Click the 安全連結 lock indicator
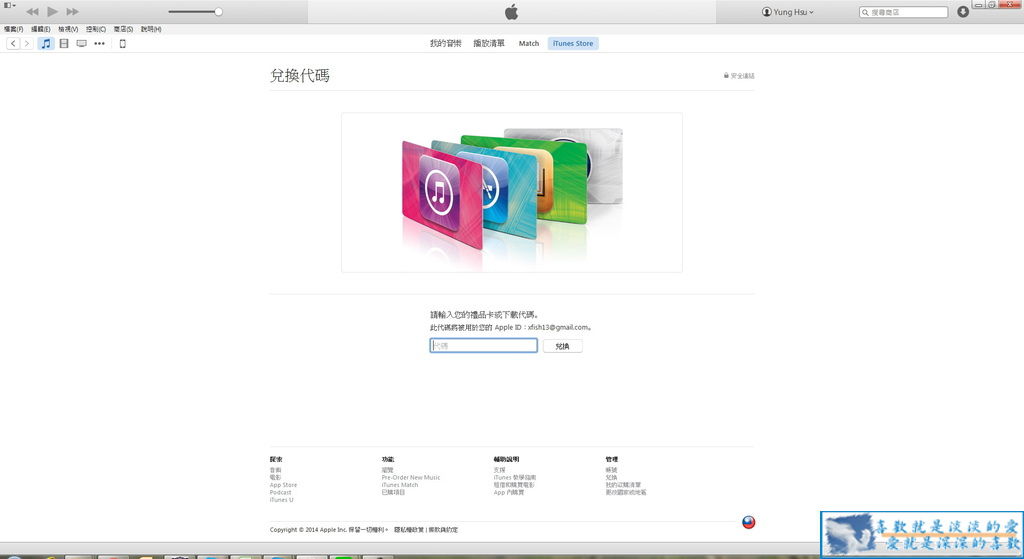 (x=739, y=76)
